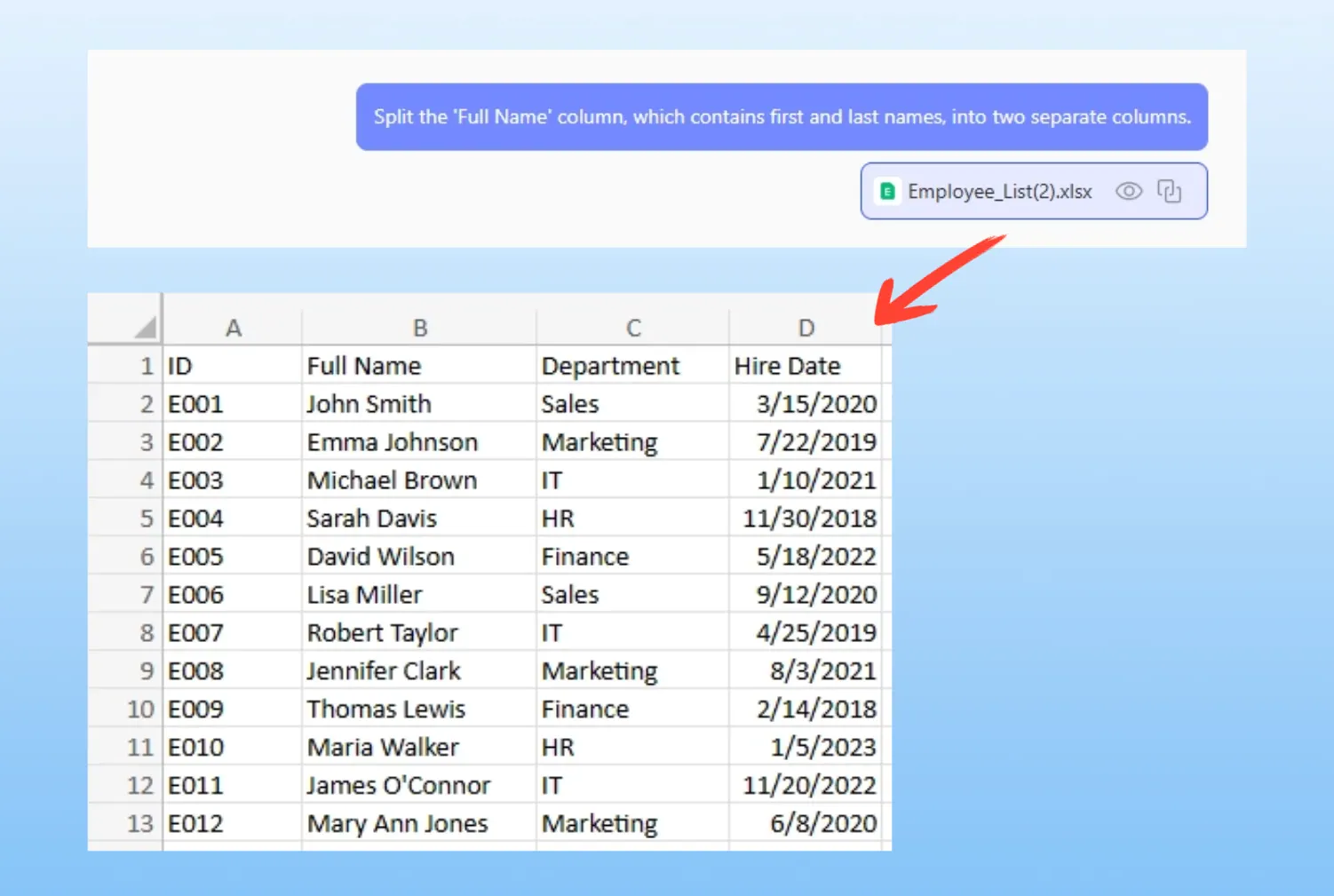Click the copy icon beside the eye icon

coord(1169,191)
